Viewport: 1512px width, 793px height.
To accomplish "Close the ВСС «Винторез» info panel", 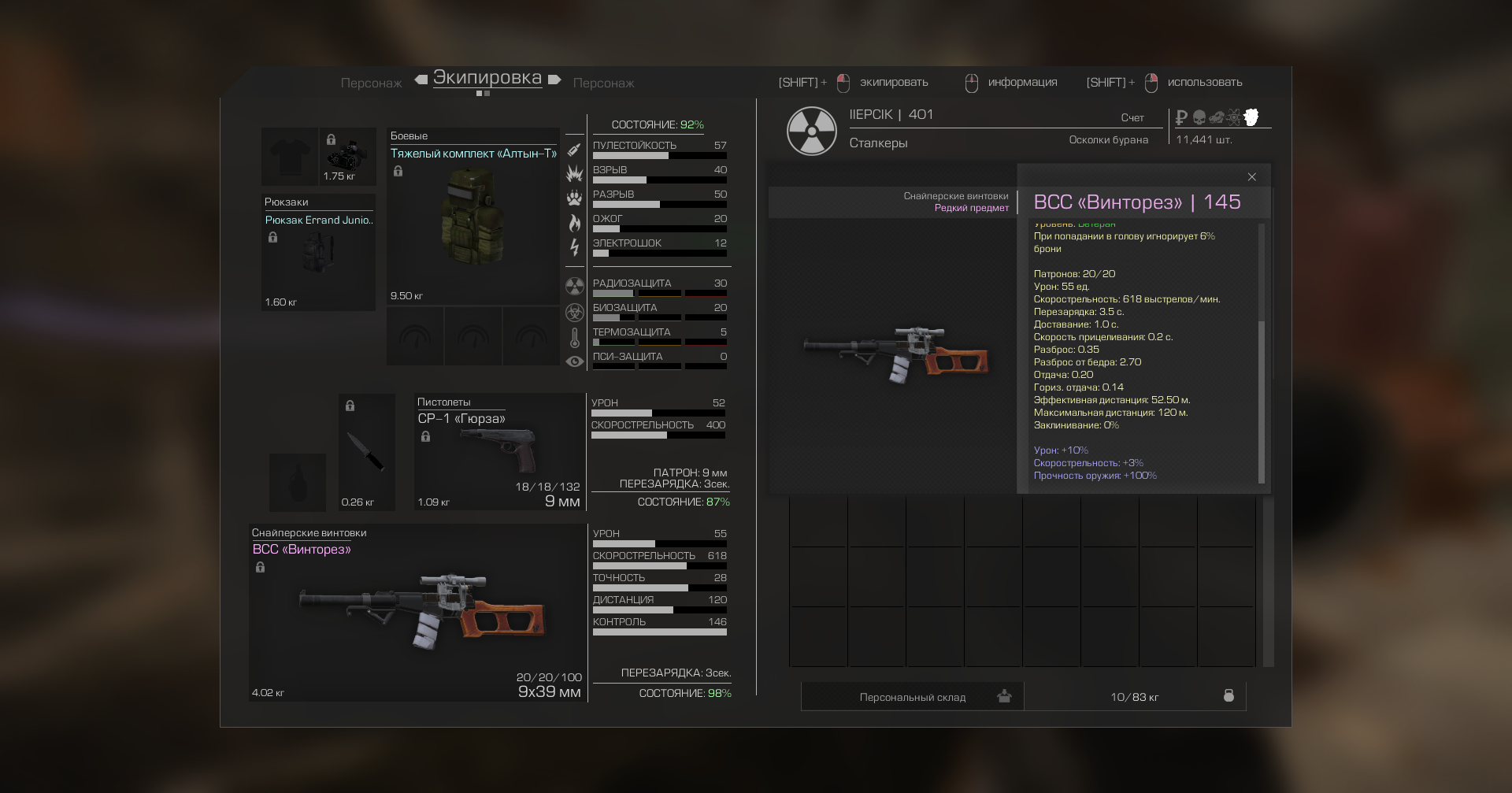I will point(1251,177).
